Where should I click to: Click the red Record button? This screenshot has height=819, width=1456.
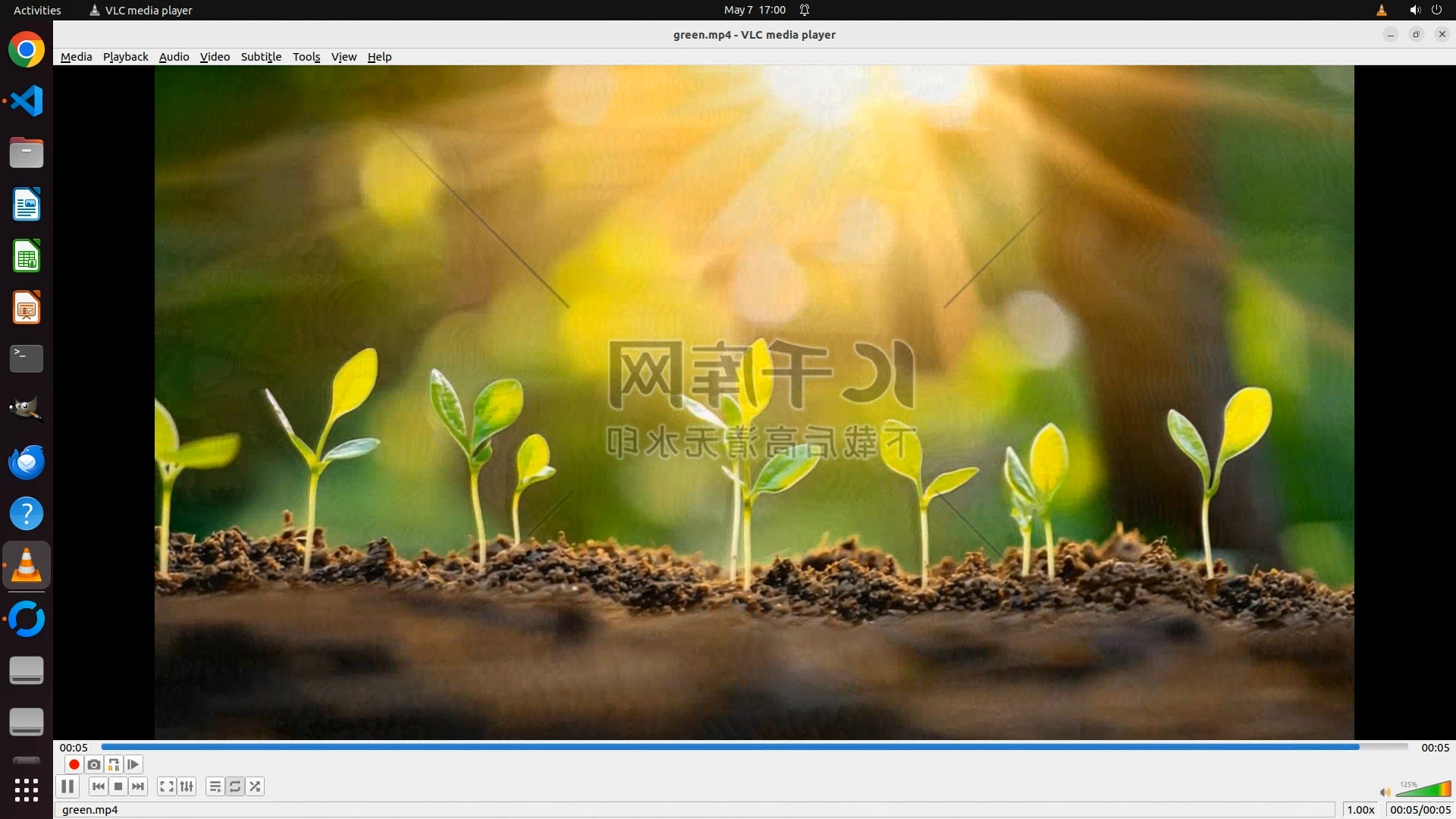(x=74, y=764)
